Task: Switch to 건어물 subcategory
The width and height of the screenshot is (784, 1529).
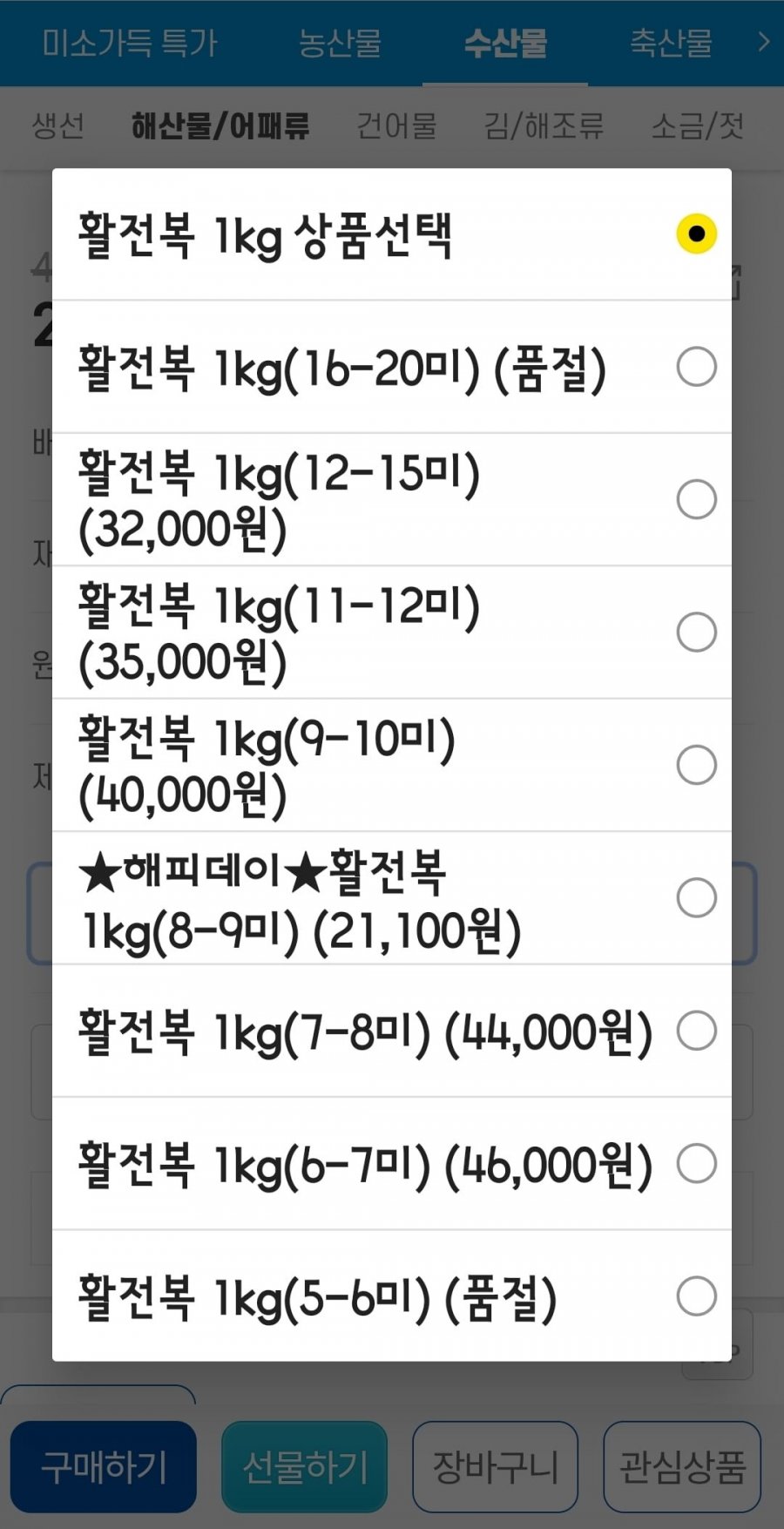Action: tap(396, 126)
